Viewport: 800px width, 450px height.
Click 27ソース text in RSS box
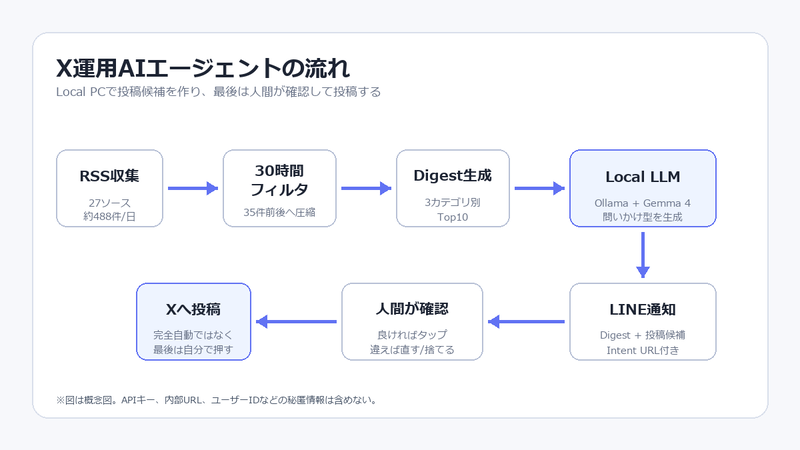click(x=109, y=203)
